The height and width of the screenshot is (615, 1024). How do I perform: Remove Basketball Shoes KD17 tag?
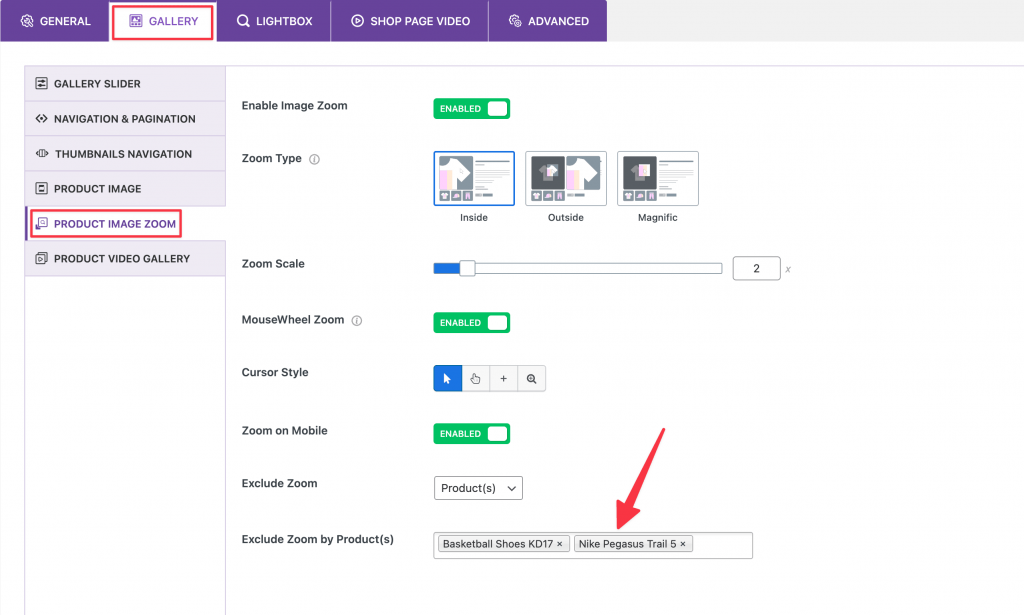point(560,544)
